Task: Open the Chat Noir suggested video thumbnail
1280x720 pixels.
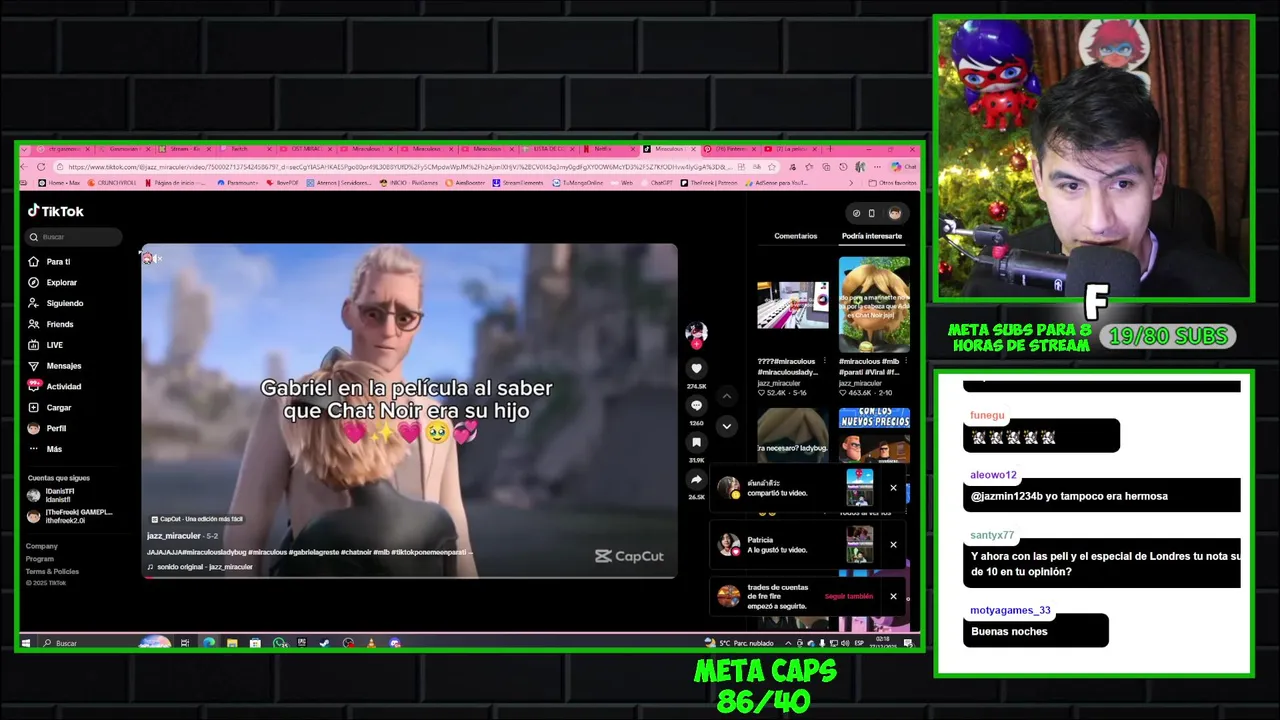Action: [x=874, y=304]
